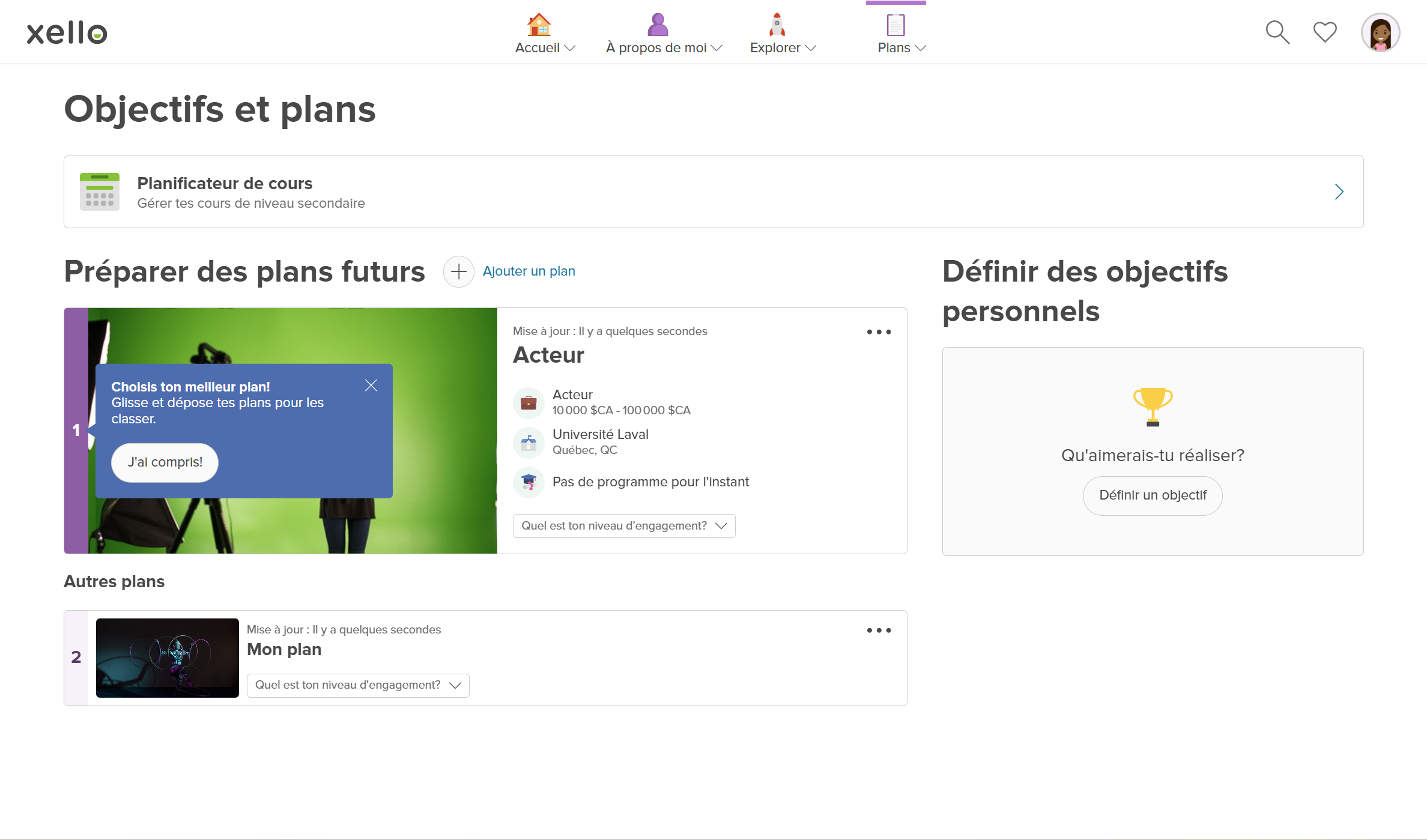
Task: Click Définir un objectif
Action: click(1152, 495)
